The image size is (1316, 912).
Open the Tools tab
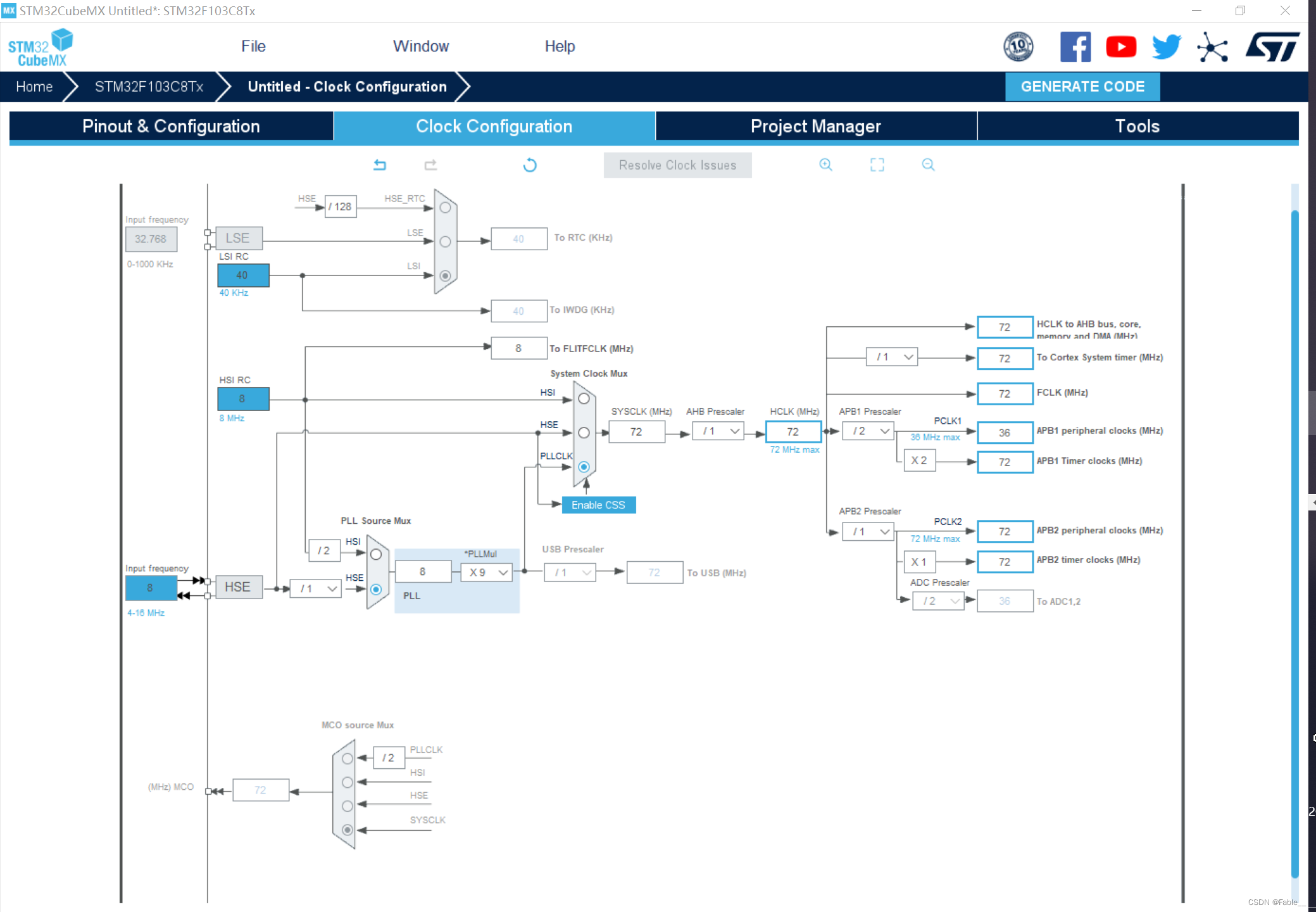1137,126
